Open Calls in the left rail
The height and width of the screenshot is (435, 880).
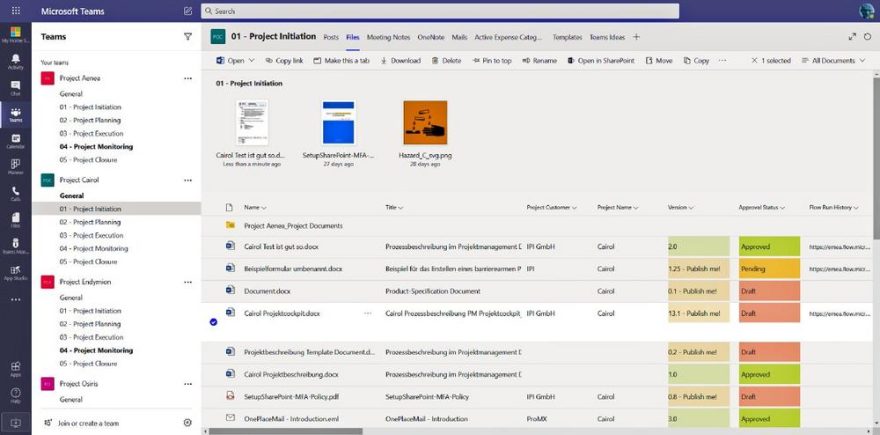pyautogui.click(x=15, y=191)
